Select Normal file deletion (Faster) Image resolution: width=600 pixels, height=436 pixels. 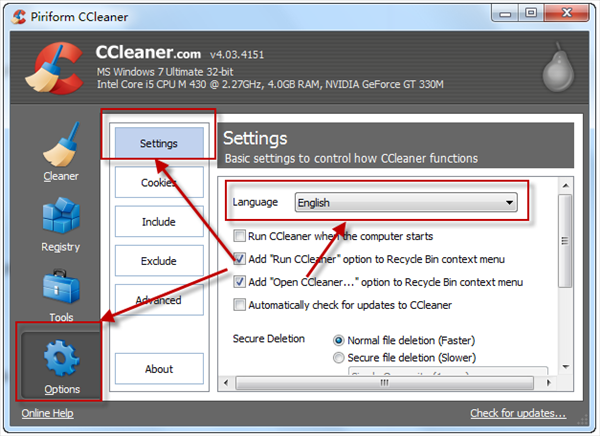coord(339,340)
